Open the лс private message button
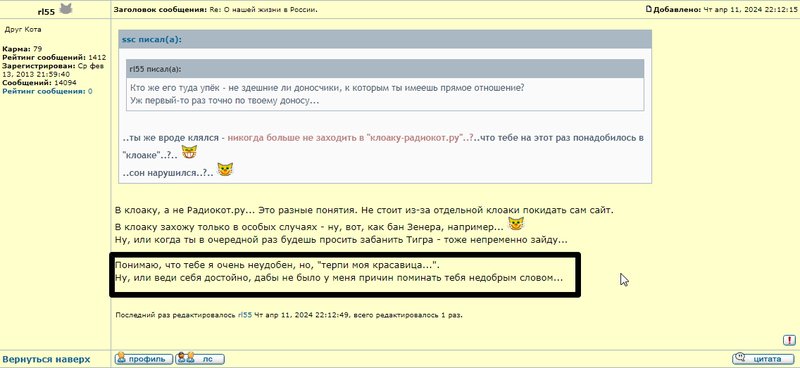Screen dimensions: 800x368 tap(200, 359)
